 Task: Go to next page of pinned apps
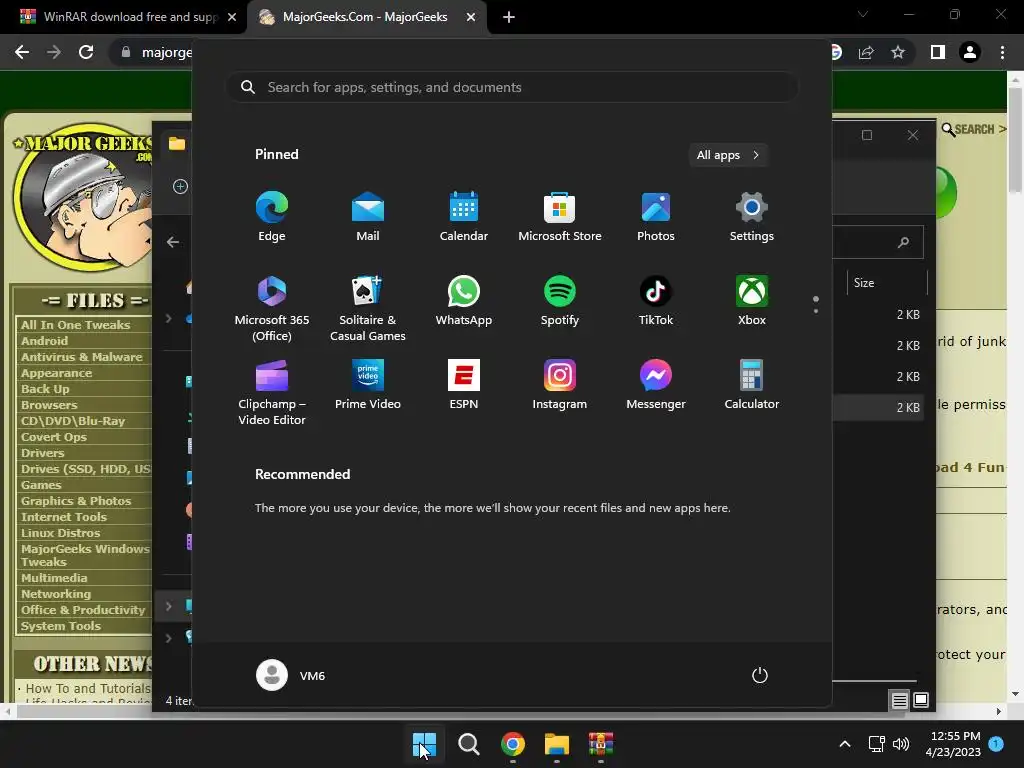[816, 311]
